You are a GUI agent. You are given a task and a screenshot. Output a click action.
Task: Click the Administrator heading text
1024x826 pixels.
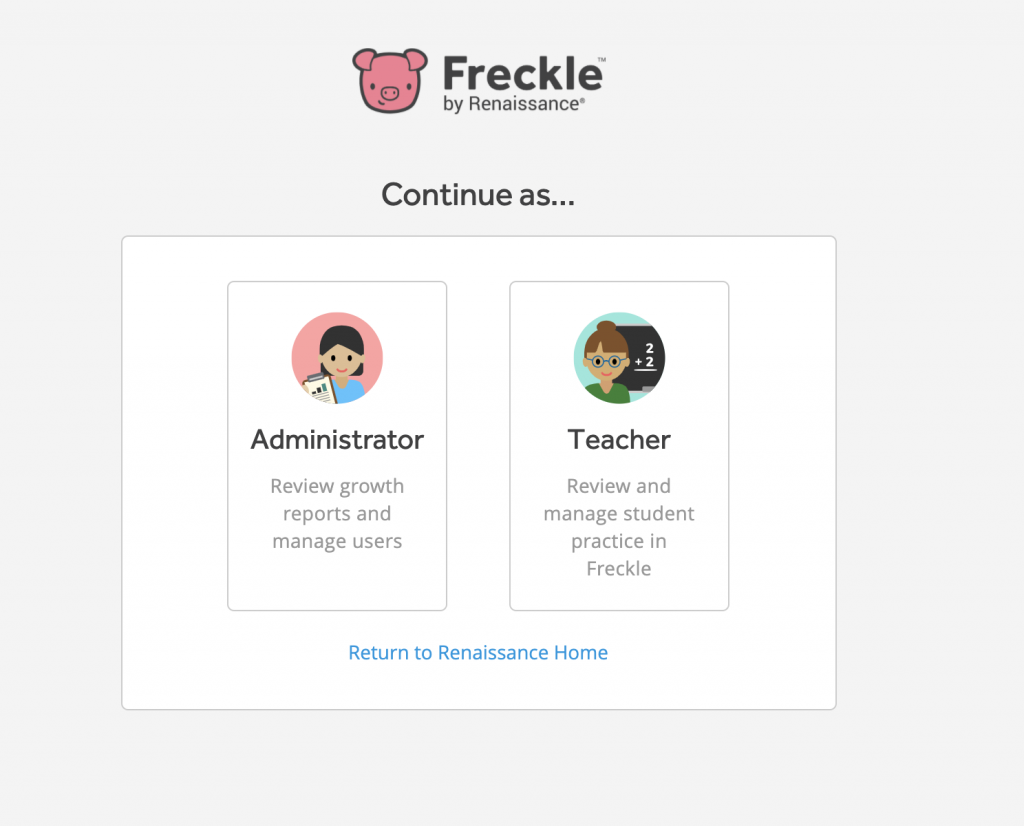click(337, 440)
